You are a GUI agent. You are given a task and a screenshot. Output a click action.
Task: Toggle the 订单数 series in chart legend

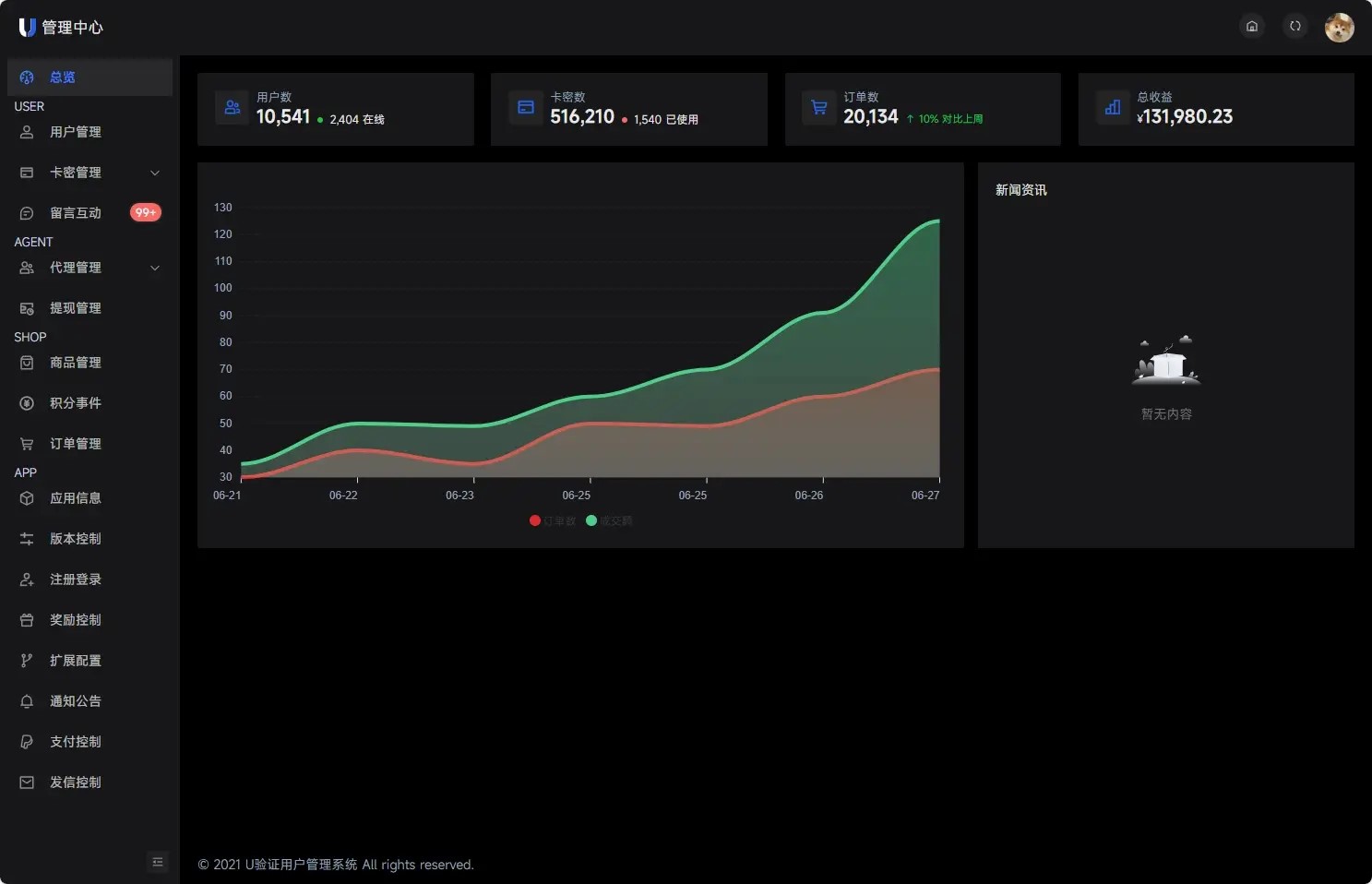553,521
